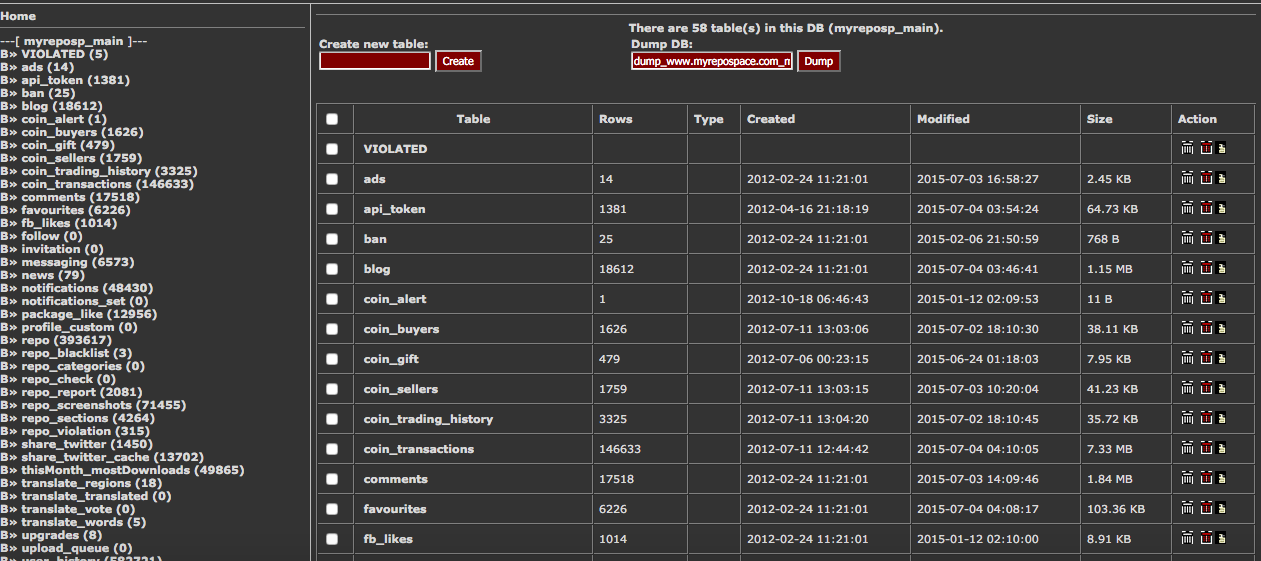Click the yellow document icon for api_token
1261x561 pixels.
click(x=1222, y=208)
